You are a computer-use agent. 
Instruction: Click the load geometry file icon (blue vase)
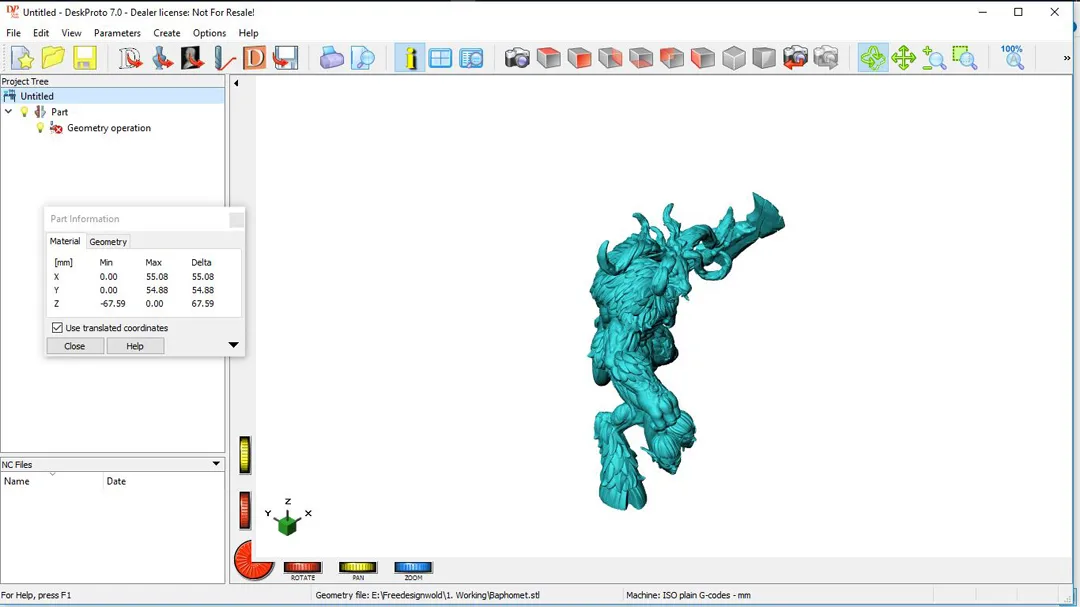(163, 58)
